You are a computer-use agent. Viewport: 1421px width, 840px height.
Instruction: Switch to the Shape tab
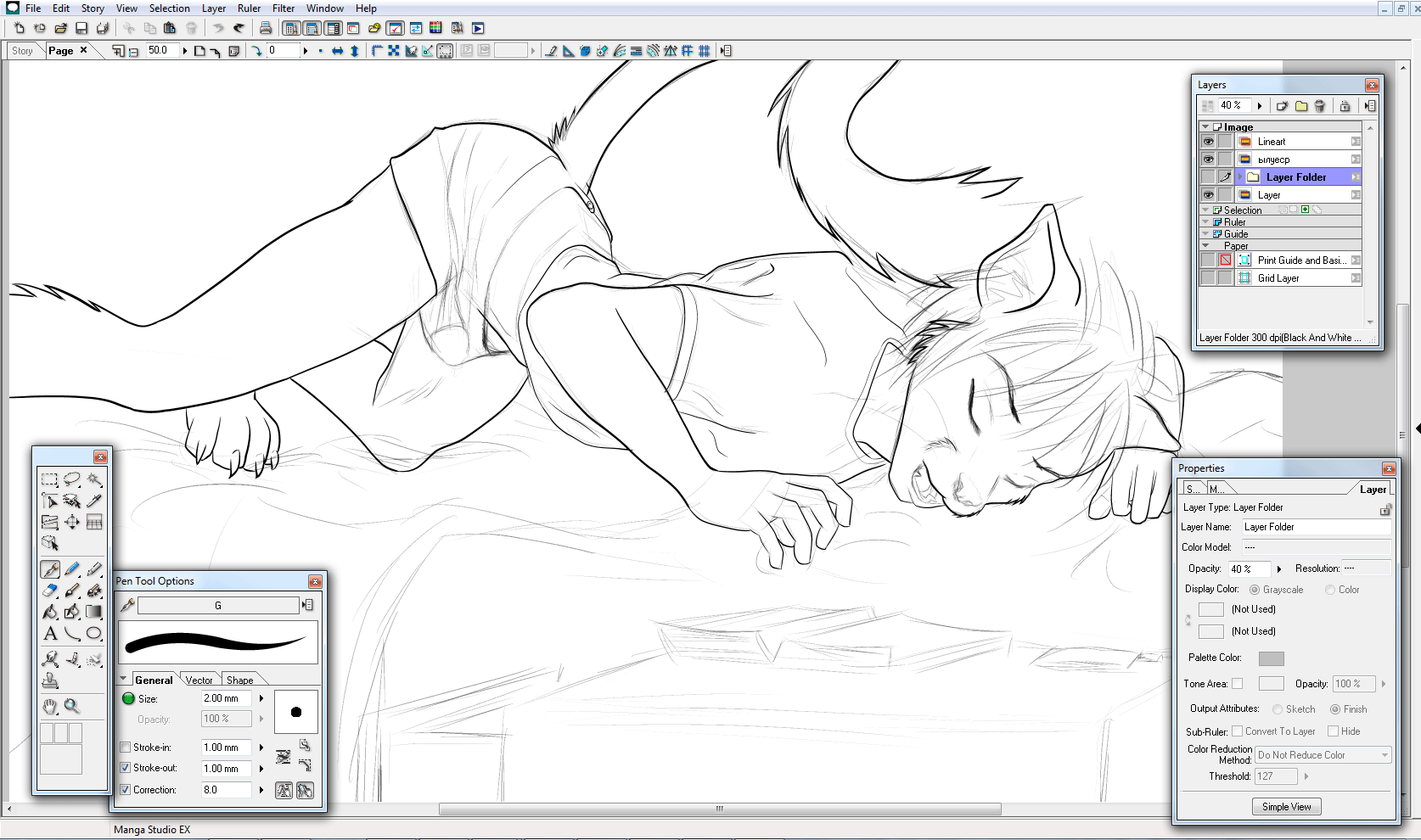tap(240, 680)
